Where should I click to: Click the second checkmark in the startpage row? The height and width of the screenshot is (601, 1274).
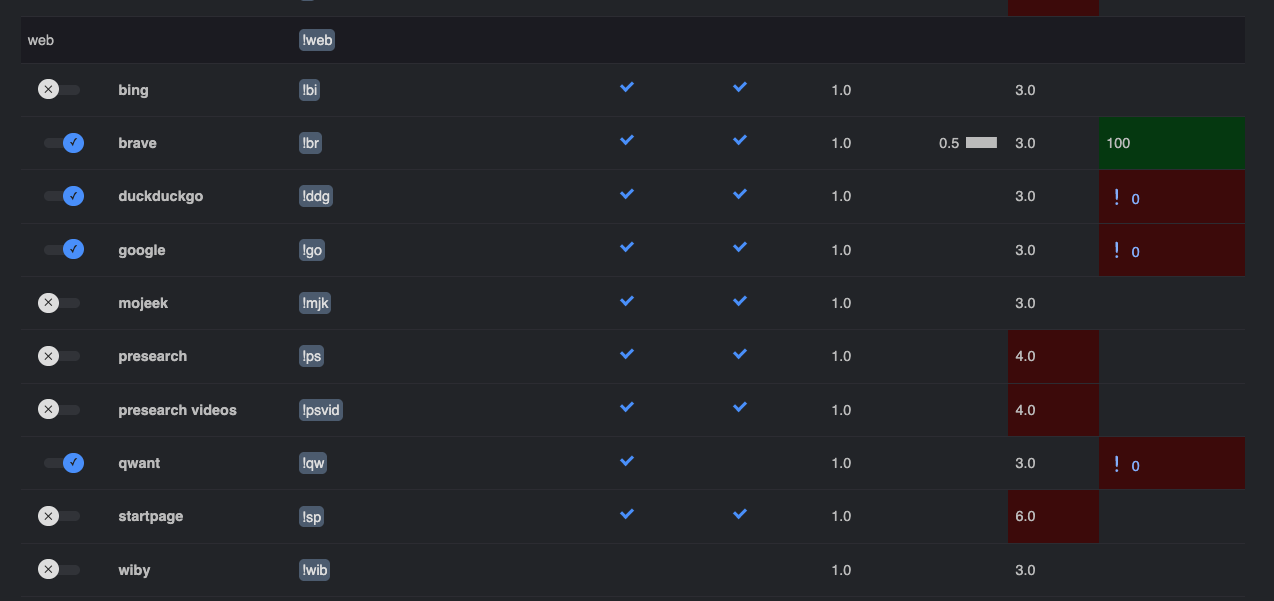(740, 514)
